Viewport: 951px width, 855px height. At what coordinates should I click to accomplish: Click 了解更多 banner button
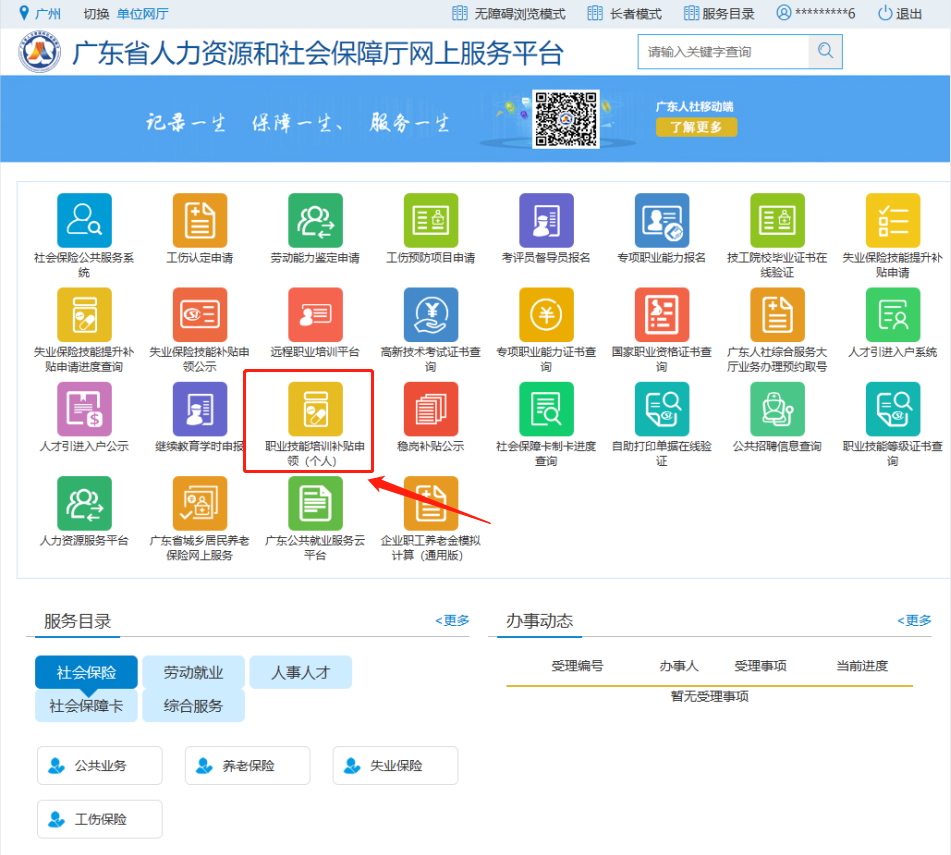tap(696, 127)
